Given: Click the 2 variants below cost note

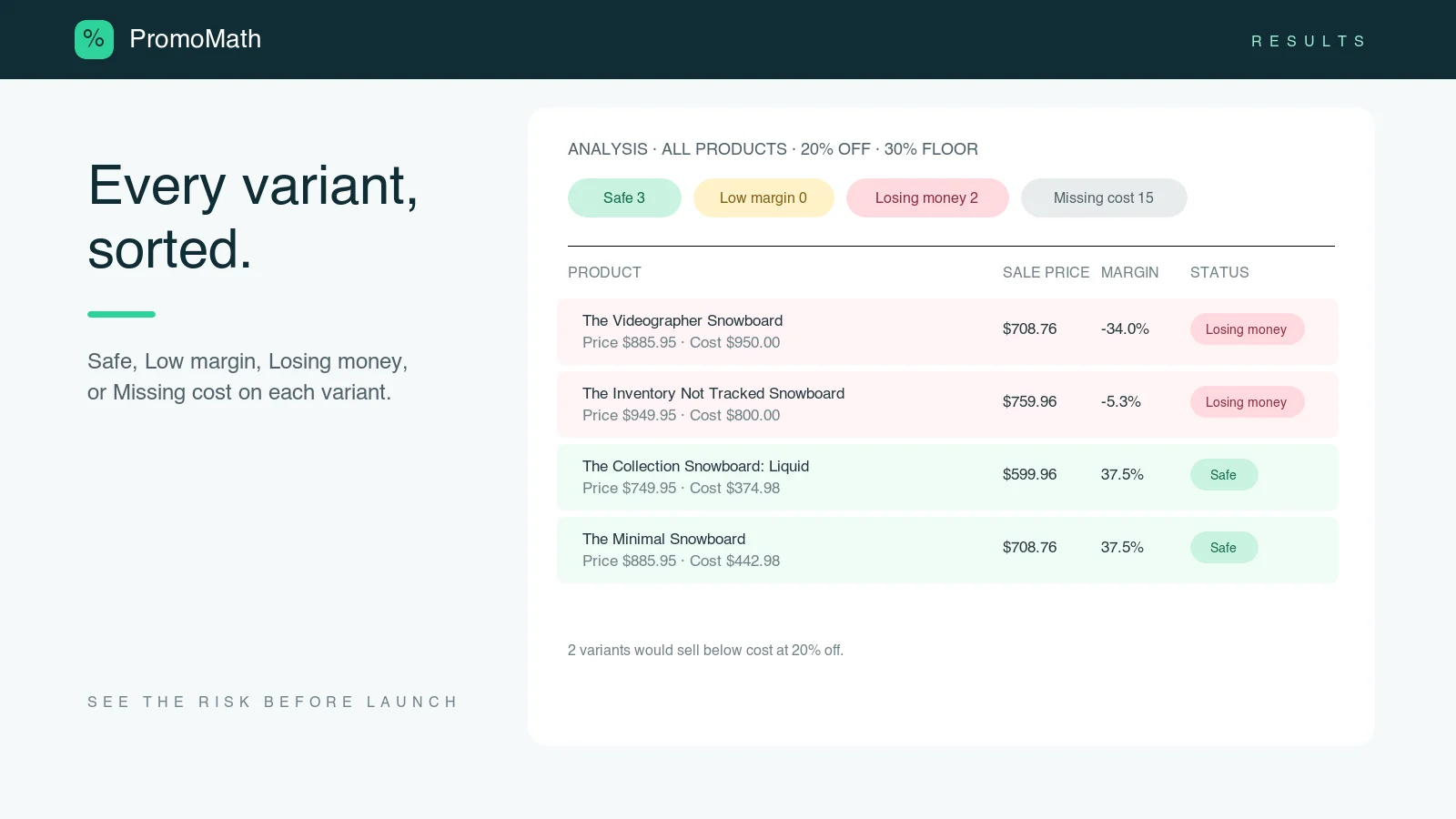Looking at the screenshot, I should pos(705,650).
